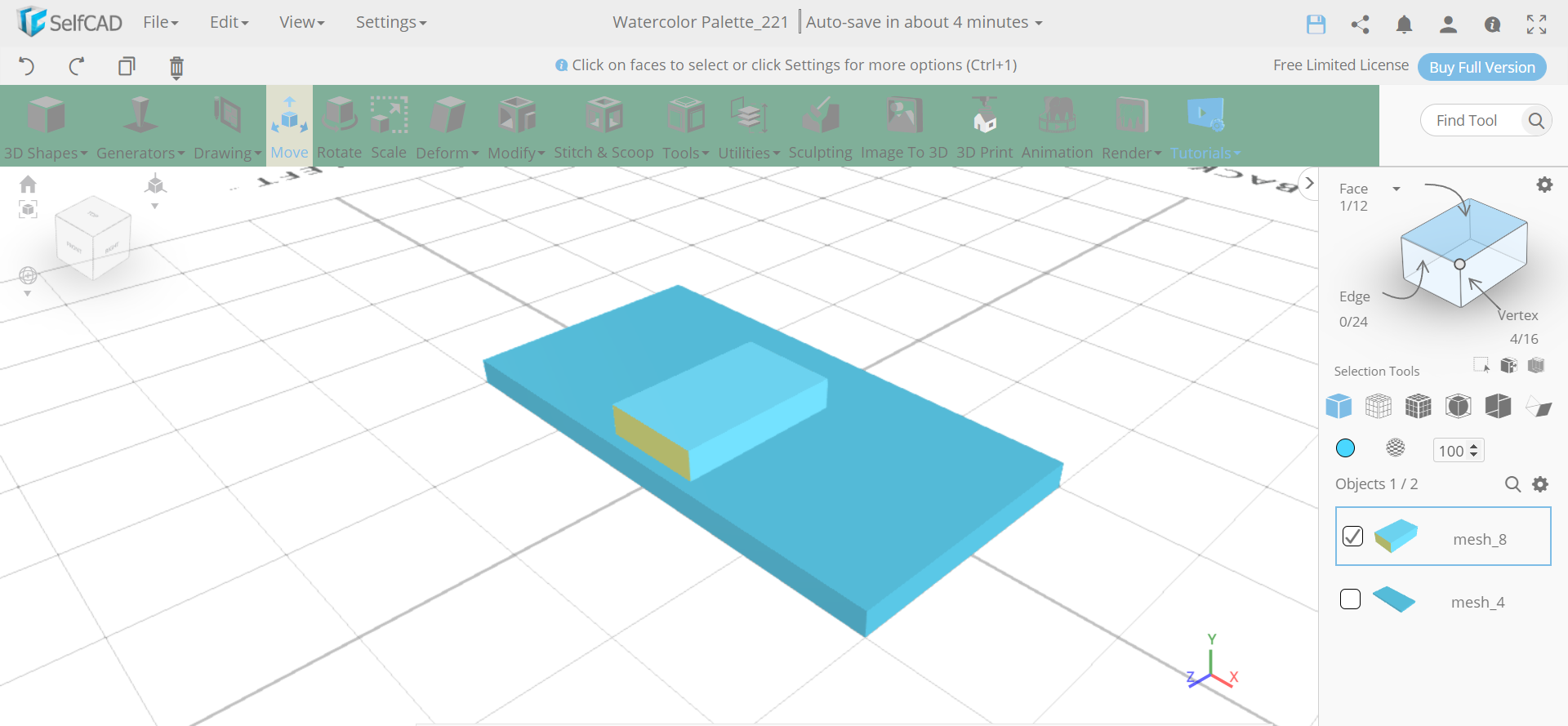The width and height of the screenshot is (1568, 726).
Task: Open the File menu
Action: (161, 22)
